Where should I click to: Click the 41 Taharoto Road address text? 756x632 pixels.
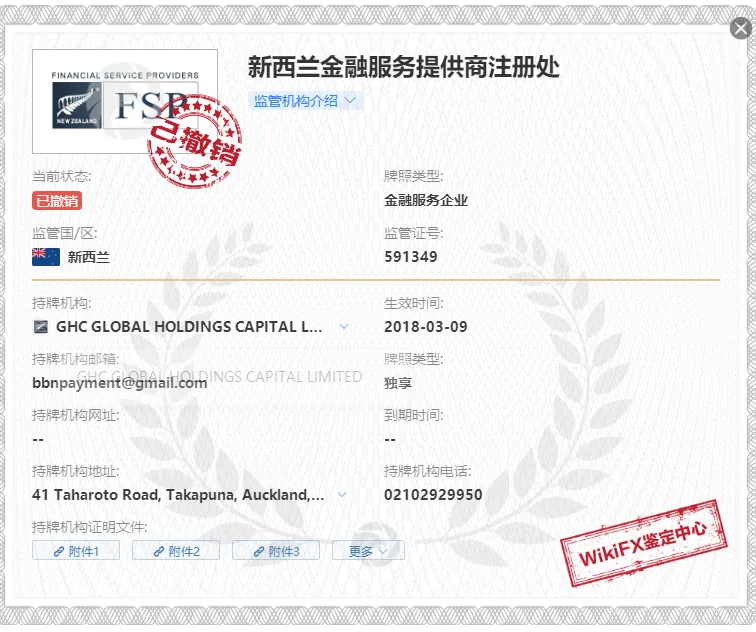pyautogui.click(x=178, y=495)
